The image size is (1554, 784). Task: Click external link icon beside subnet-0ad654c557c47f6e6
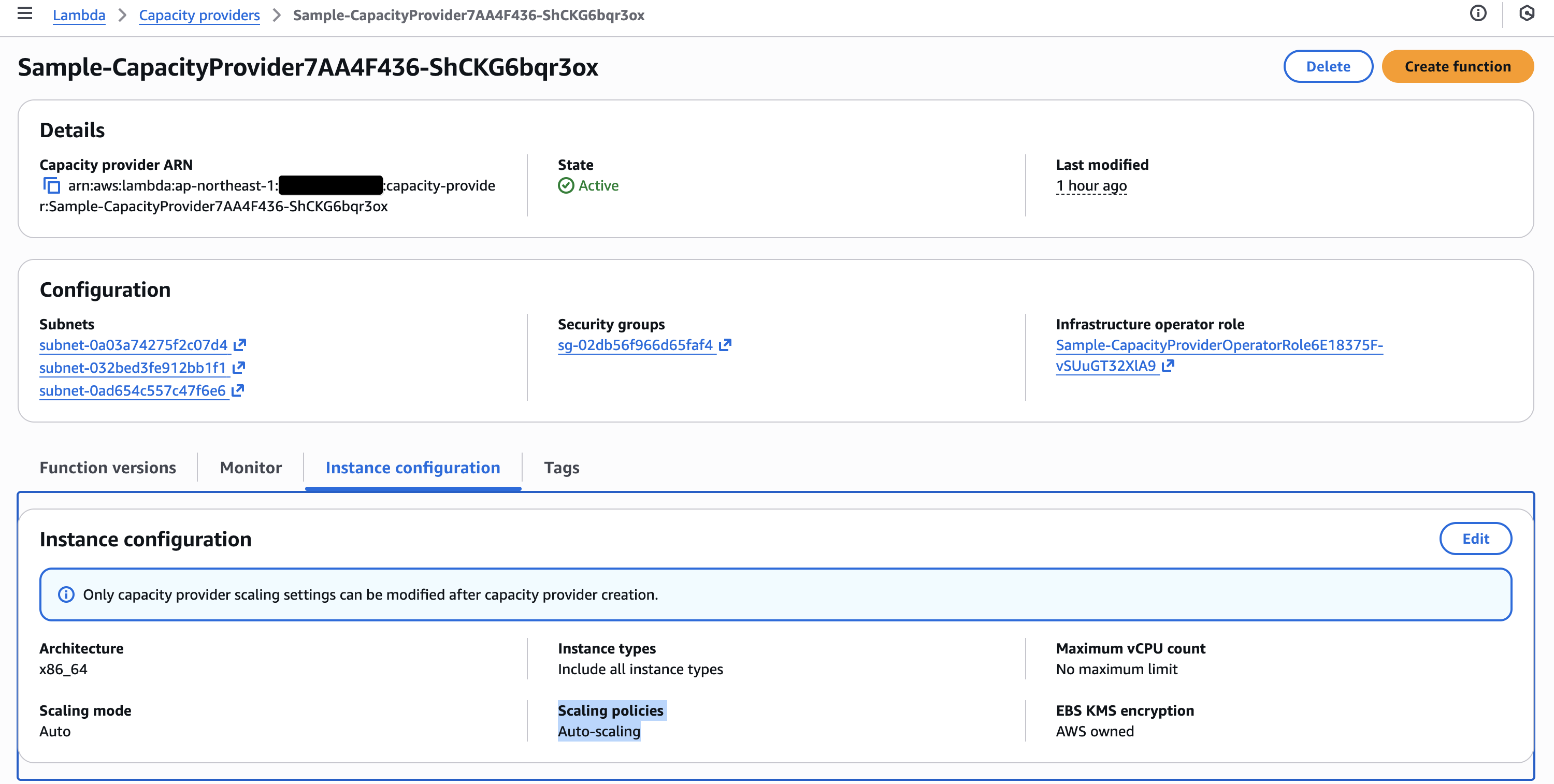[238, 390]
